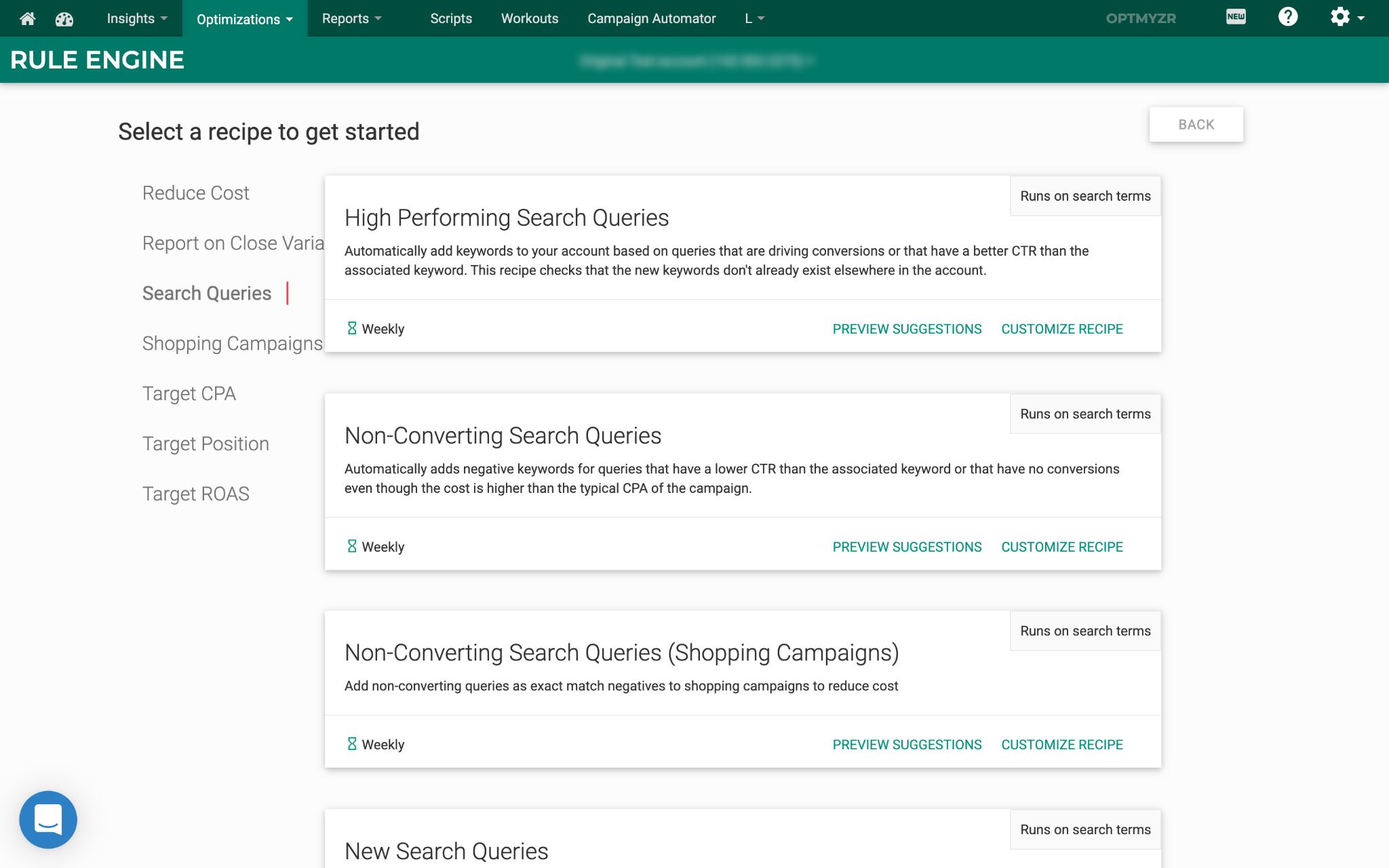This screenshot has height=868, width=1389.
Task: Expand the Insights dropdown menu
Action: tap(137, 18)
